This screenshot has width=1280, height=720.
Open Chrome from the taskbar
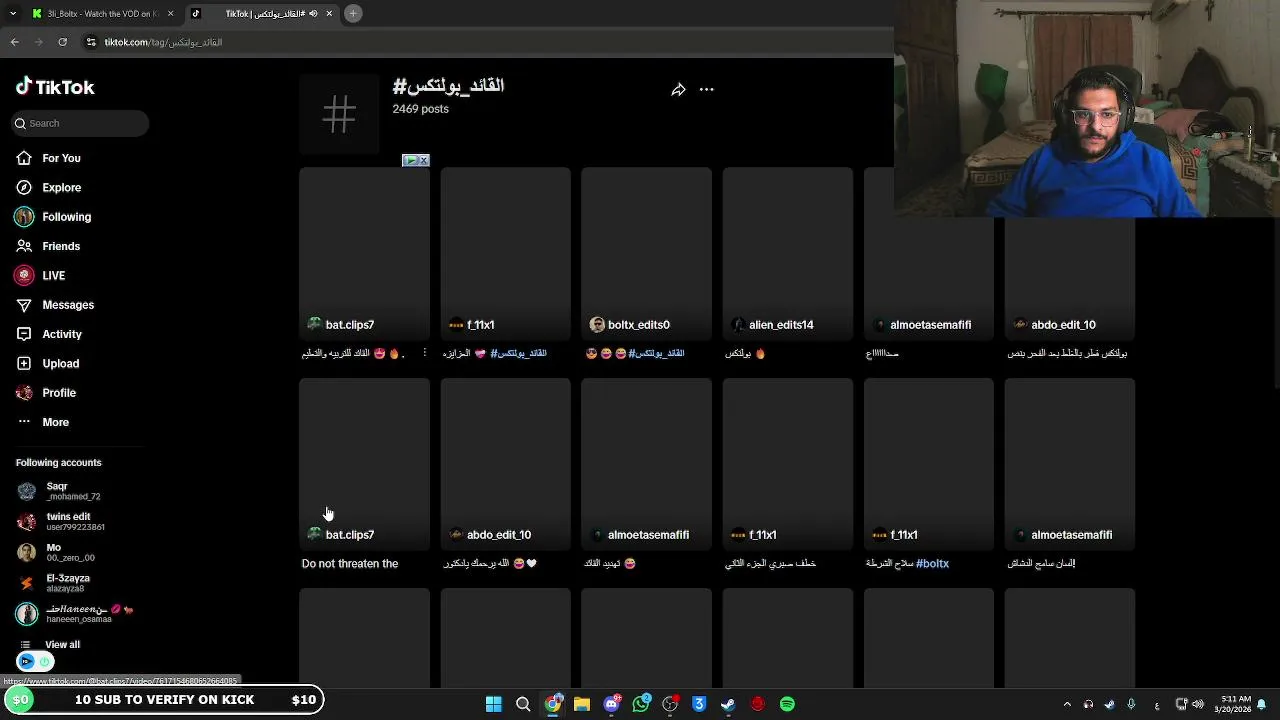click(553, 704)
